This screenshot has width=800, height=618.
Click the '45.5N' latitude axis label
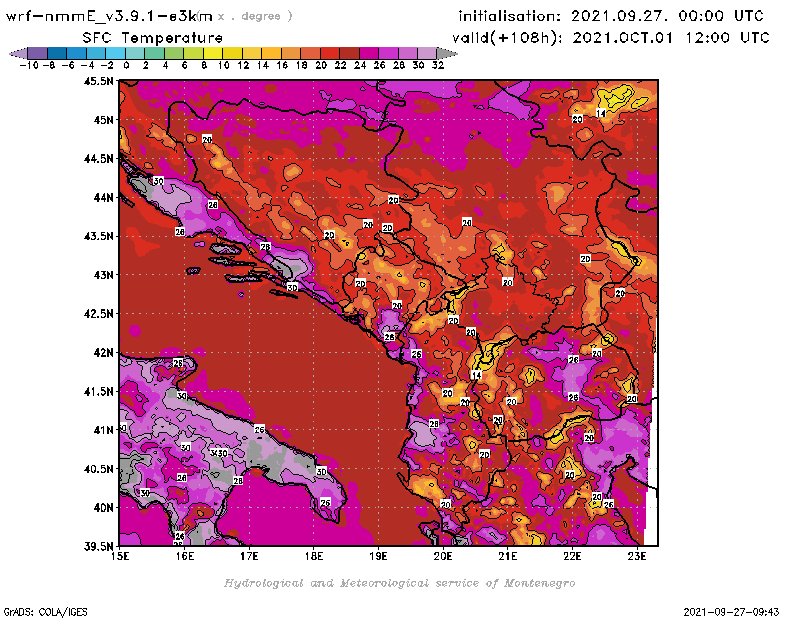coord(98,81)
